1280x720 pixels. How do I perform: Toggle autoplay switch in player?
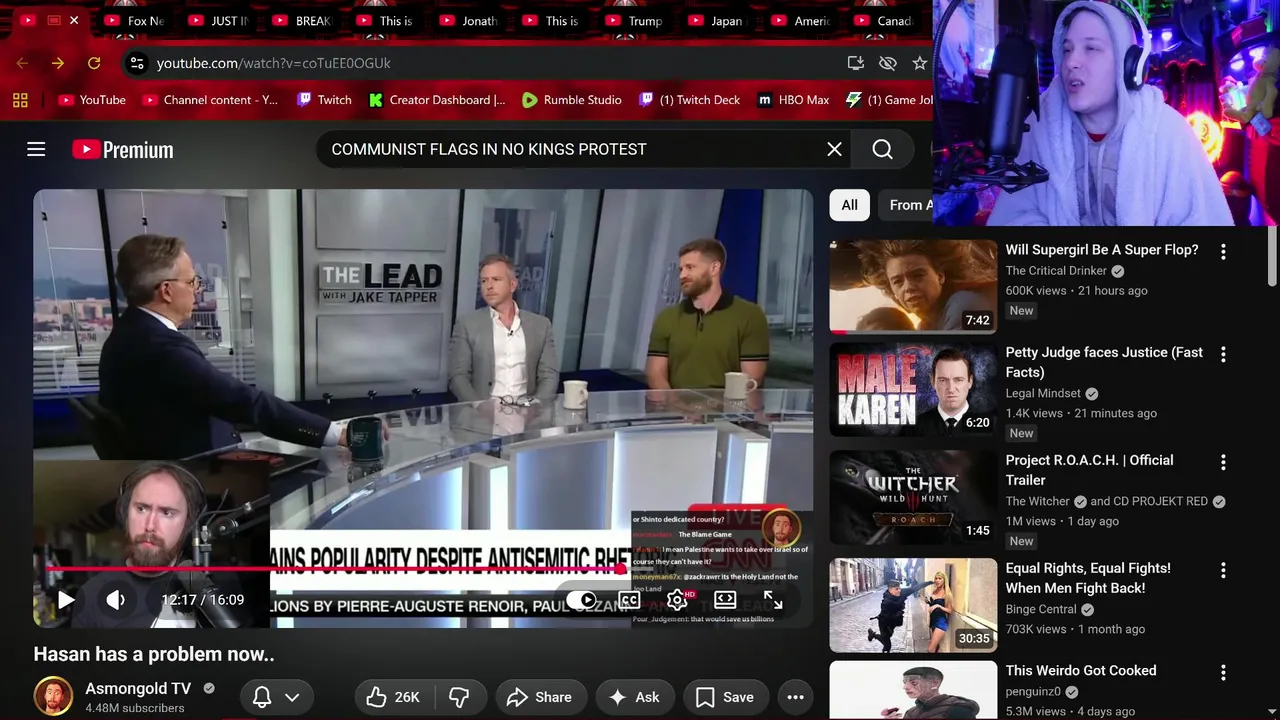pos(583,600)
